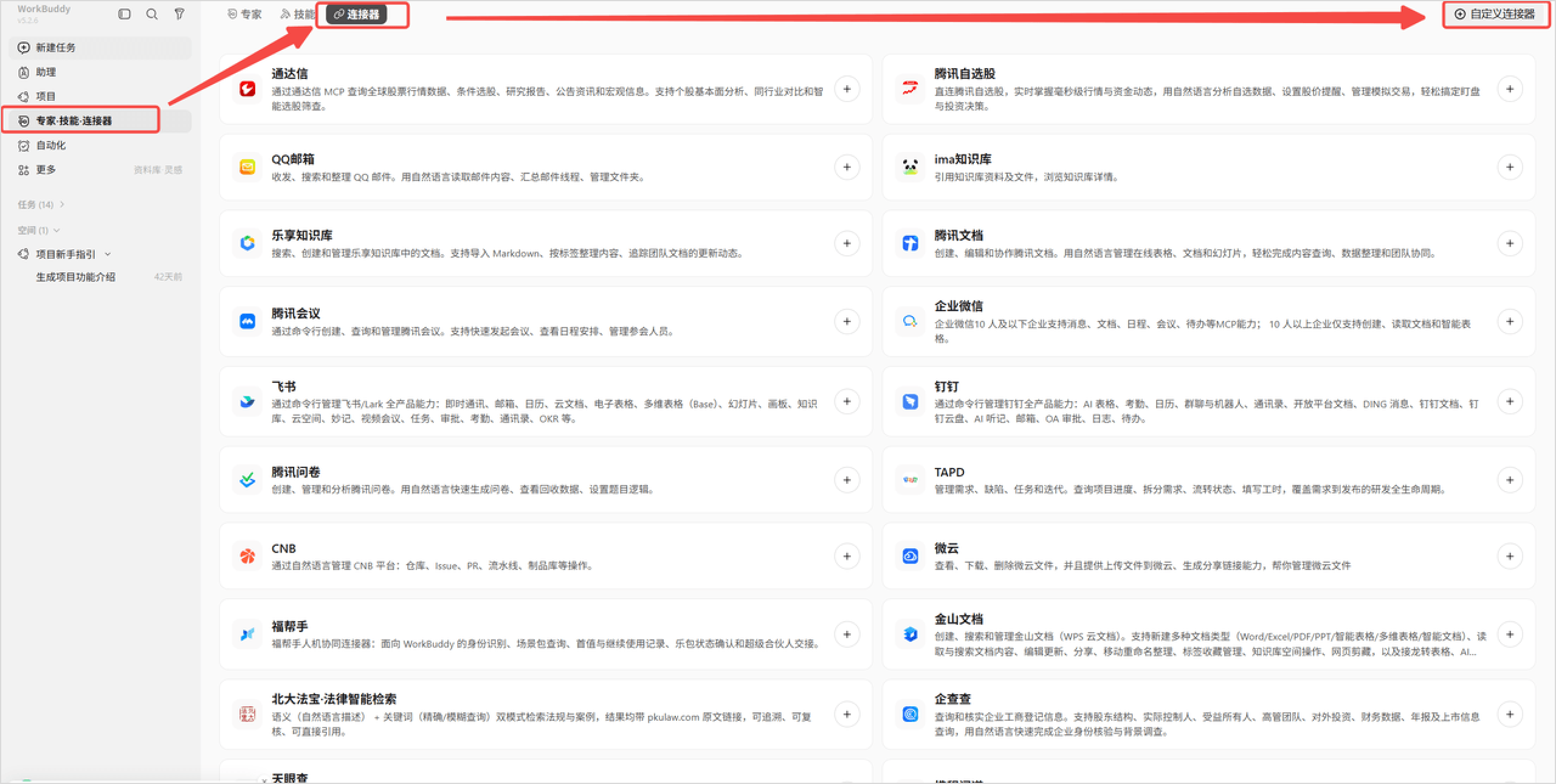
Task: Open the 生成项目功能介绍 task
Action: 100,277
